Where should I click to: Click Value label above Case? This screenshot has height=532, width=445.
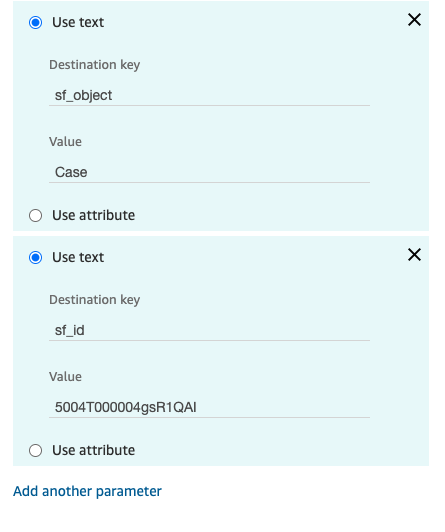pyautogui.click(x=65, y=142)
